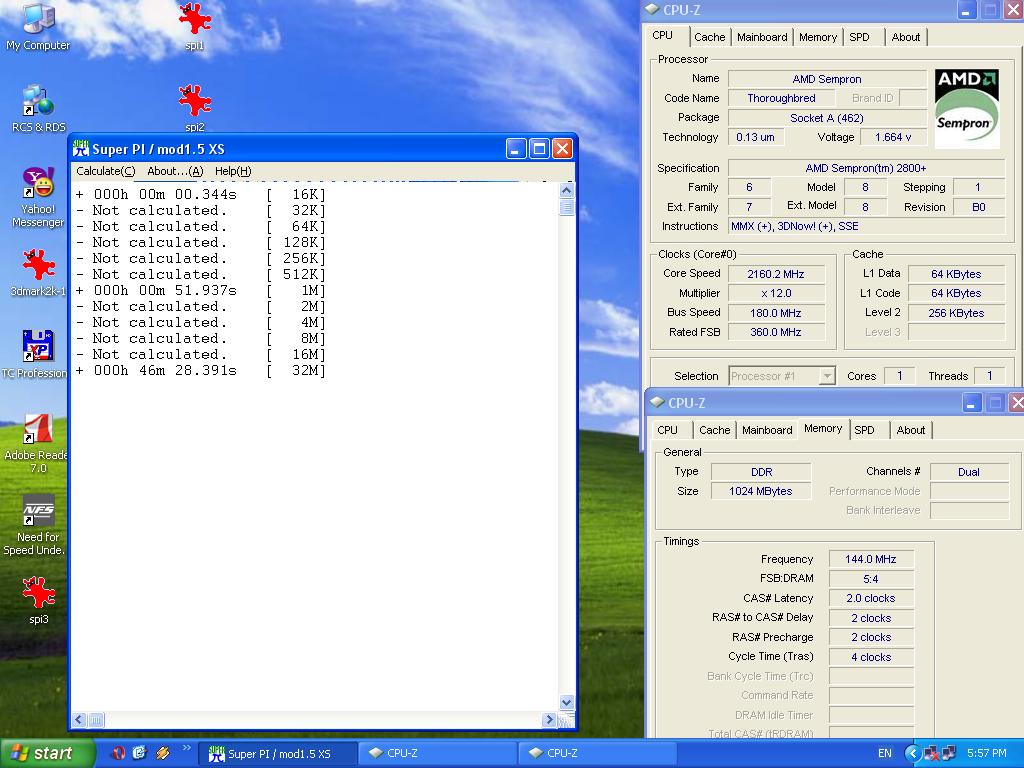Click the Rated FSB 360.0 MHz value

coord(776,332)
